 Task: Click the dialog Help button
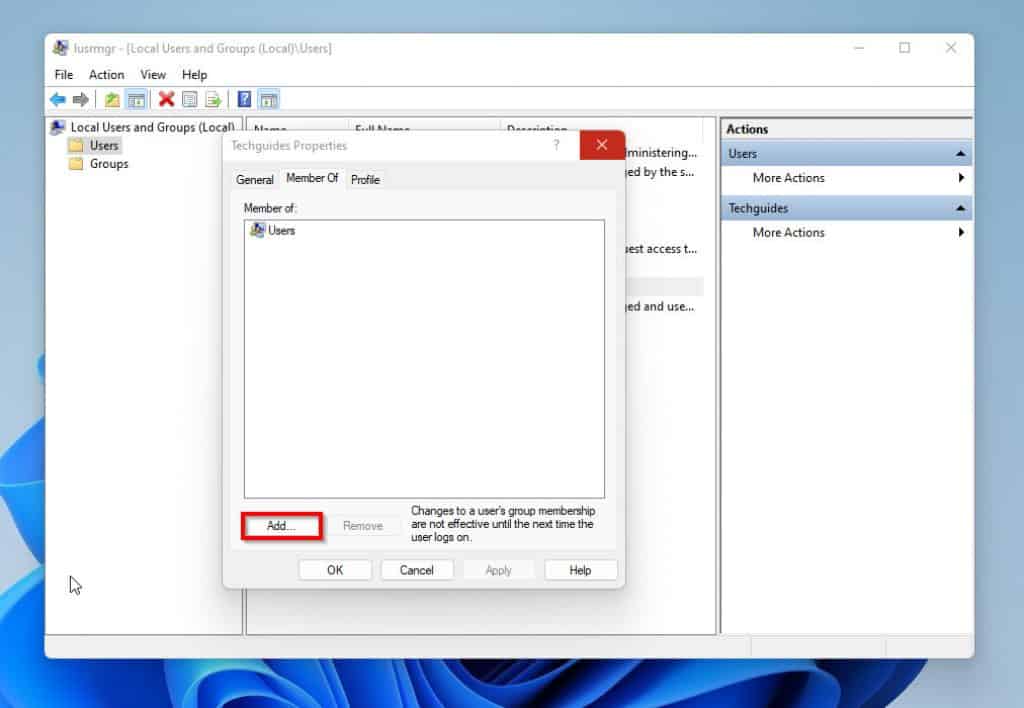580,570
